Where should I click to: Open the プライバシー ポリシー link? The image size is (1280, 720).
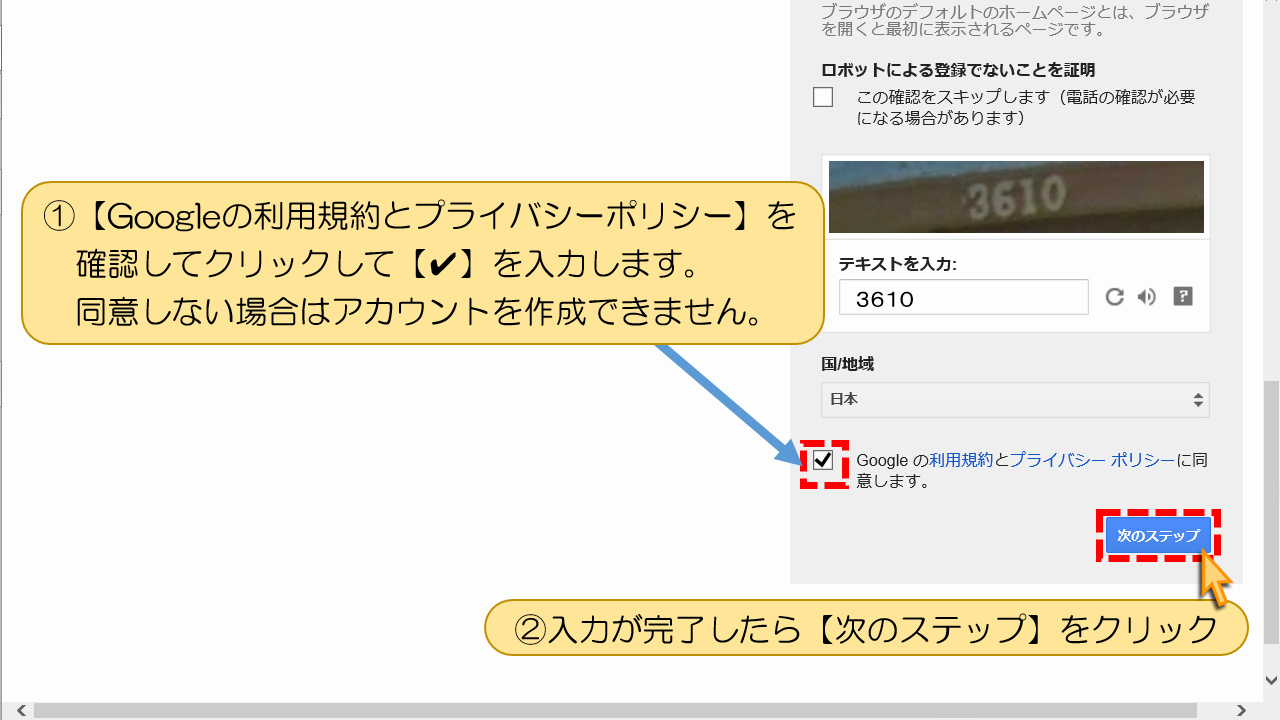1092,460
